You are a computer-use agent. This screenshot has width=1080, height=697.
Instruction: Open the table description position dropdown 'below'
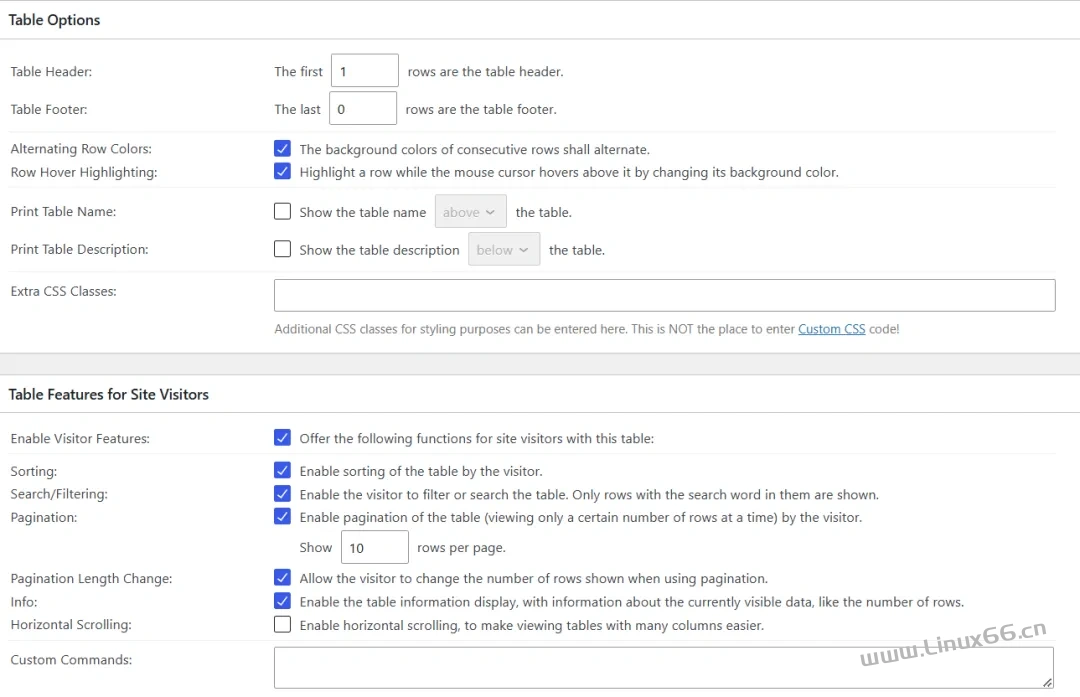click(504, 249)
